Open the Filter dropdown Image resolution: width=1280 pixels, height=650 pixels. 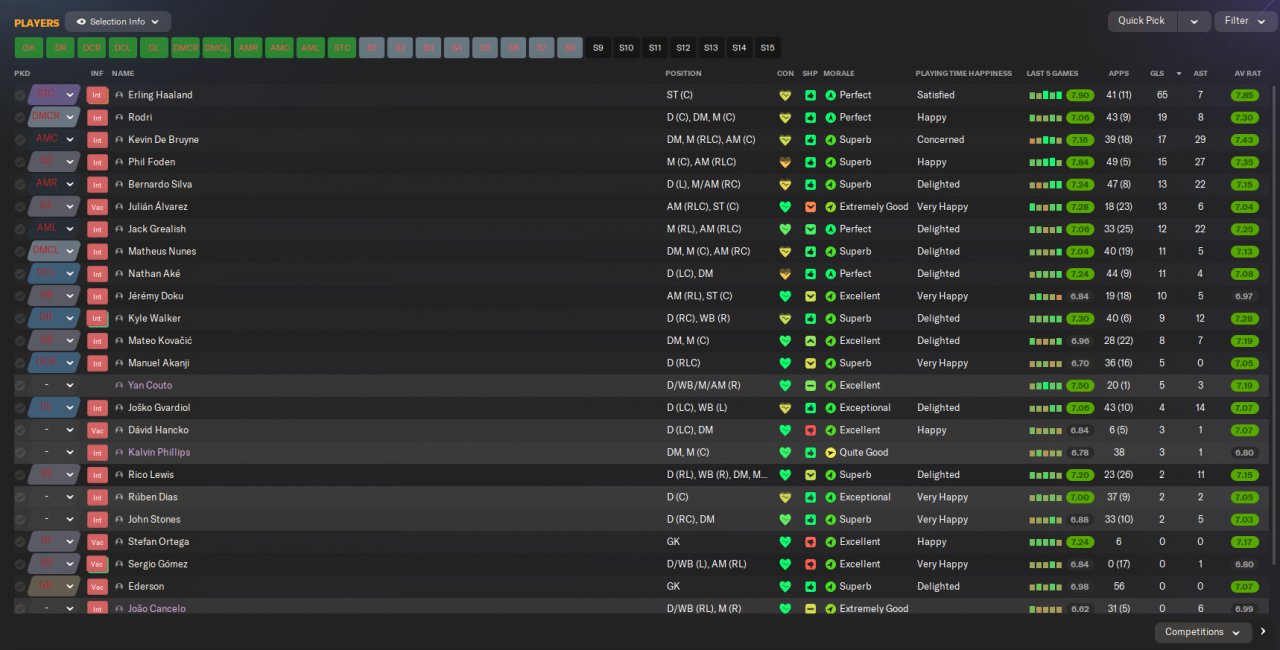(1245, 21)
